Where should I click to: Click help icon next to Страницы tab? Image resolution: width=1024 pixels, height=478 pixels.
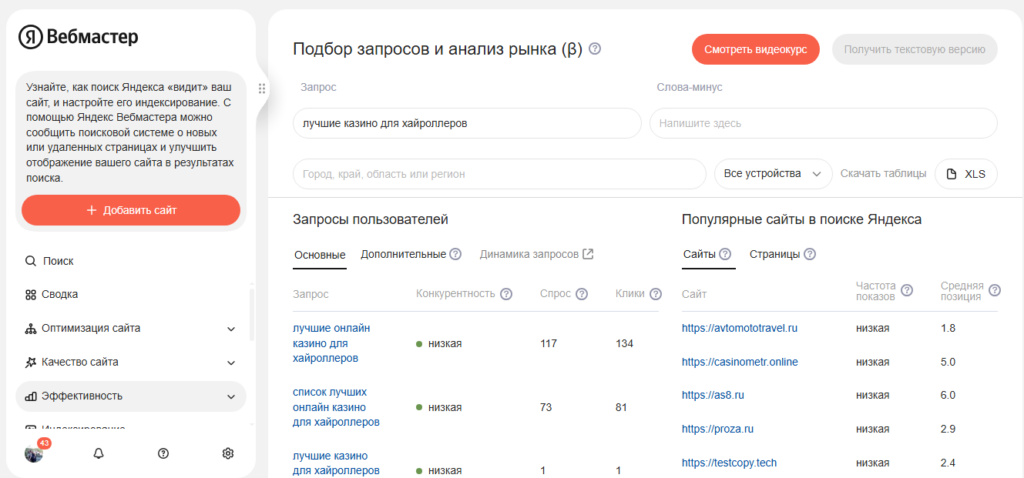click(x=810, y=254)
